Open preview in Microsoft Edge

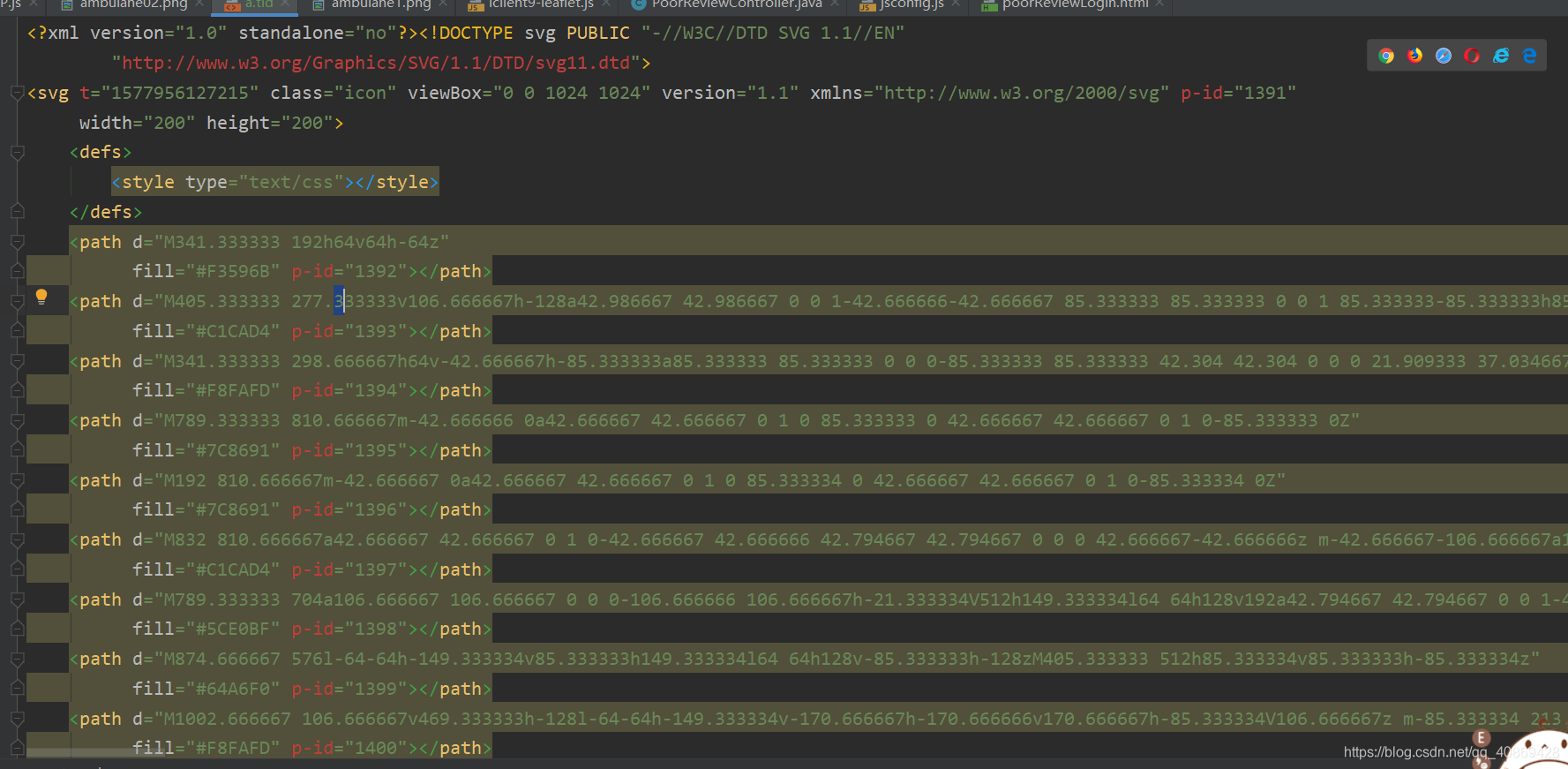(1530, 56)
